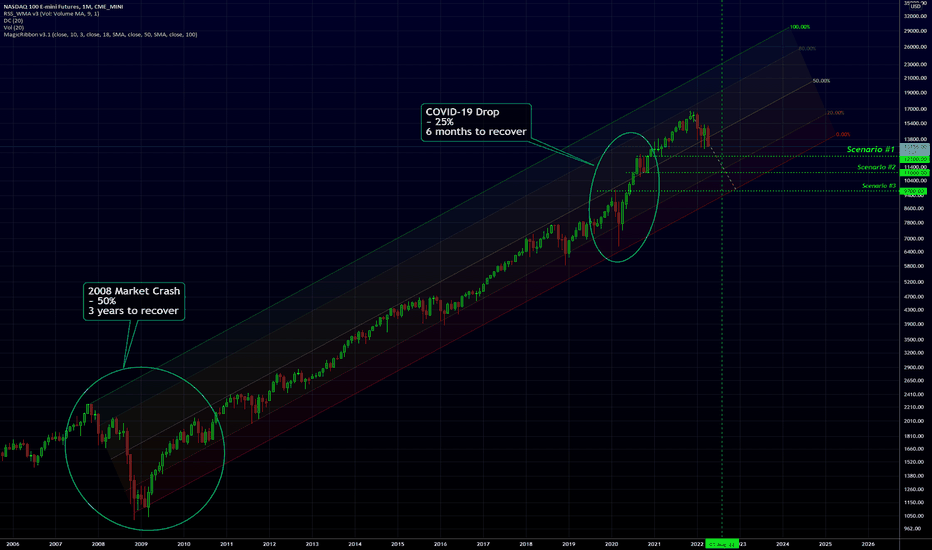This screenshot has height=550, width=932.
Task: Click the 7000.00 price scale value
Action: click(x=914, y=238)
